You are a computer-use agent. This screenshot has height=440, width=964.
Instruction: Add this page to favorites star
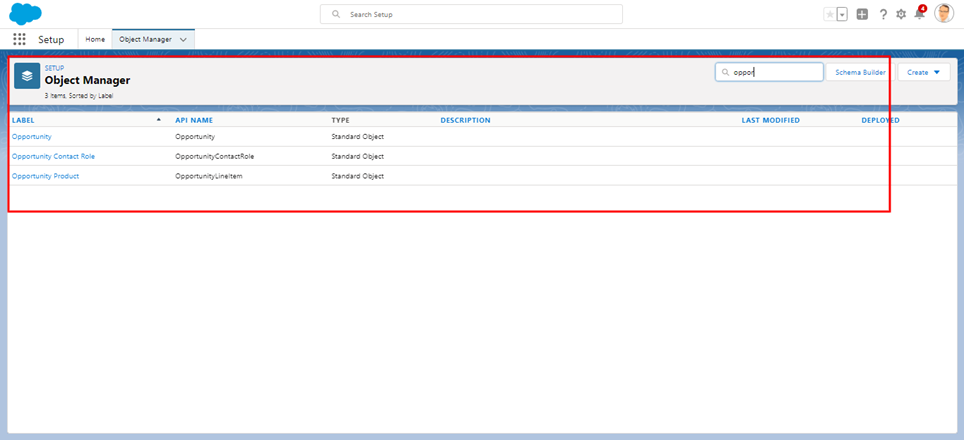click(829, 14)
